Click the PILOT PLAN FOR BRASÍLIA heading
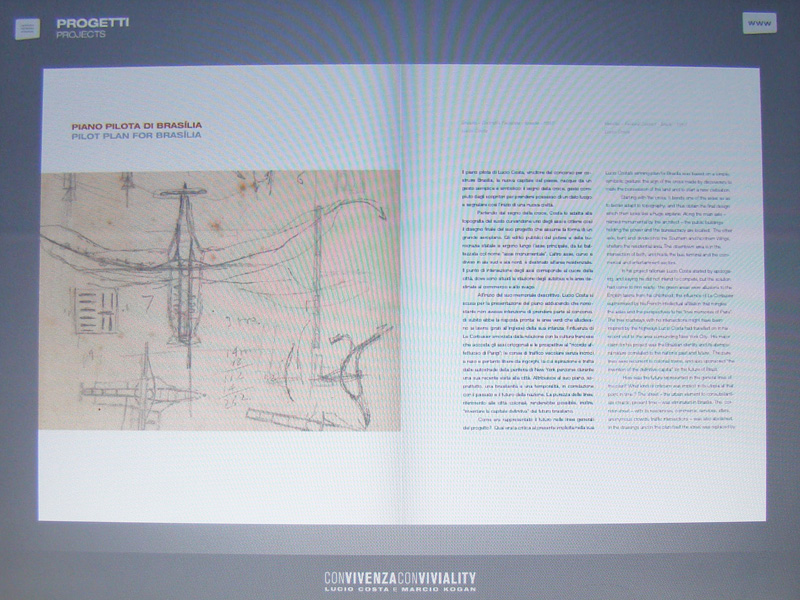The width and height of the screenshot is (800, 600). 136,134
